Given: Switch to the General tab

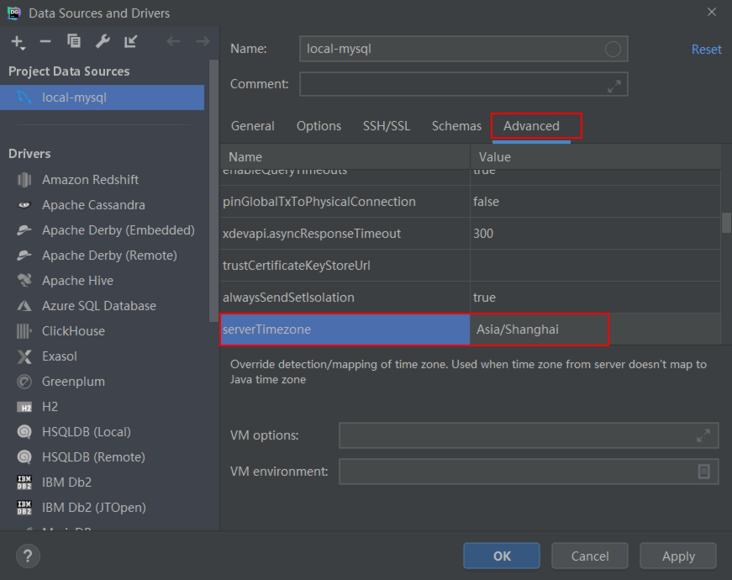Looking at the screenshot, I should [252, 126].
